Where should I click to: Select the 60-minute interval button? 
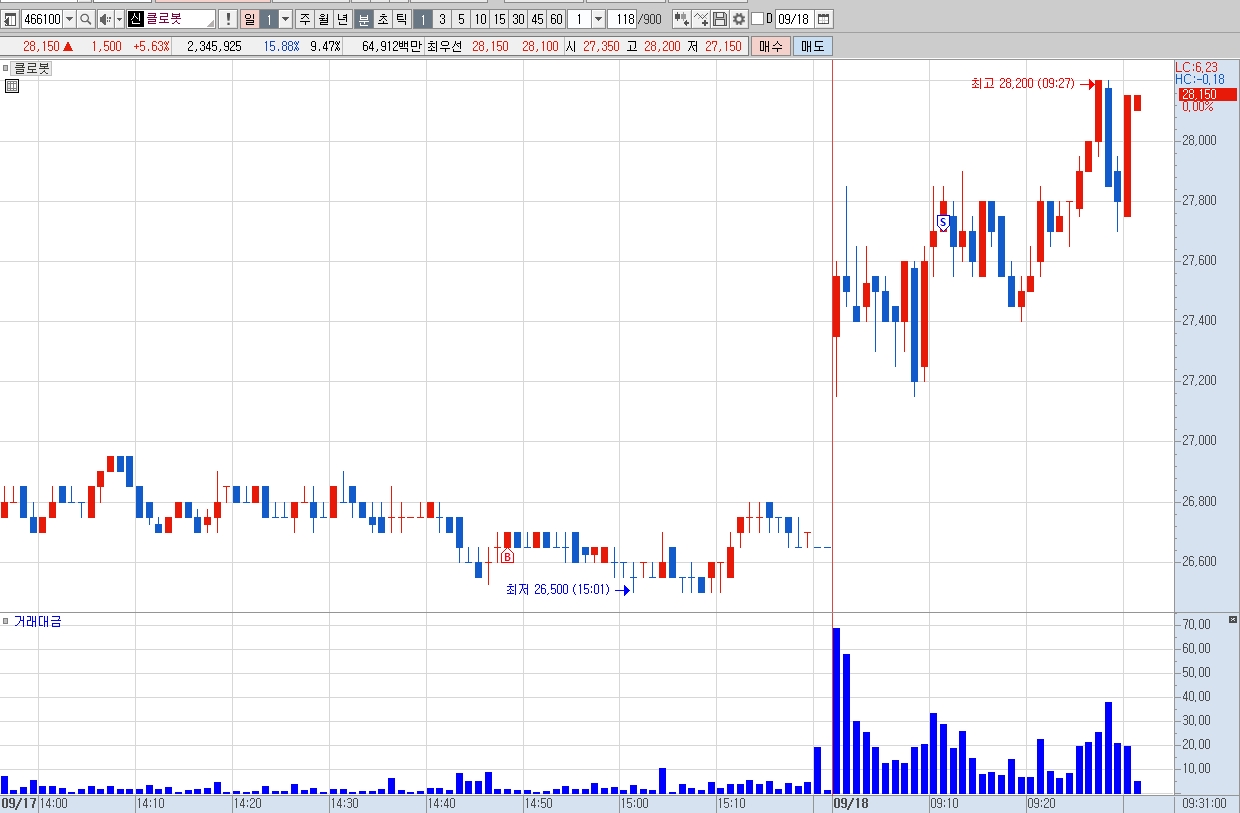tap(556, 19)
